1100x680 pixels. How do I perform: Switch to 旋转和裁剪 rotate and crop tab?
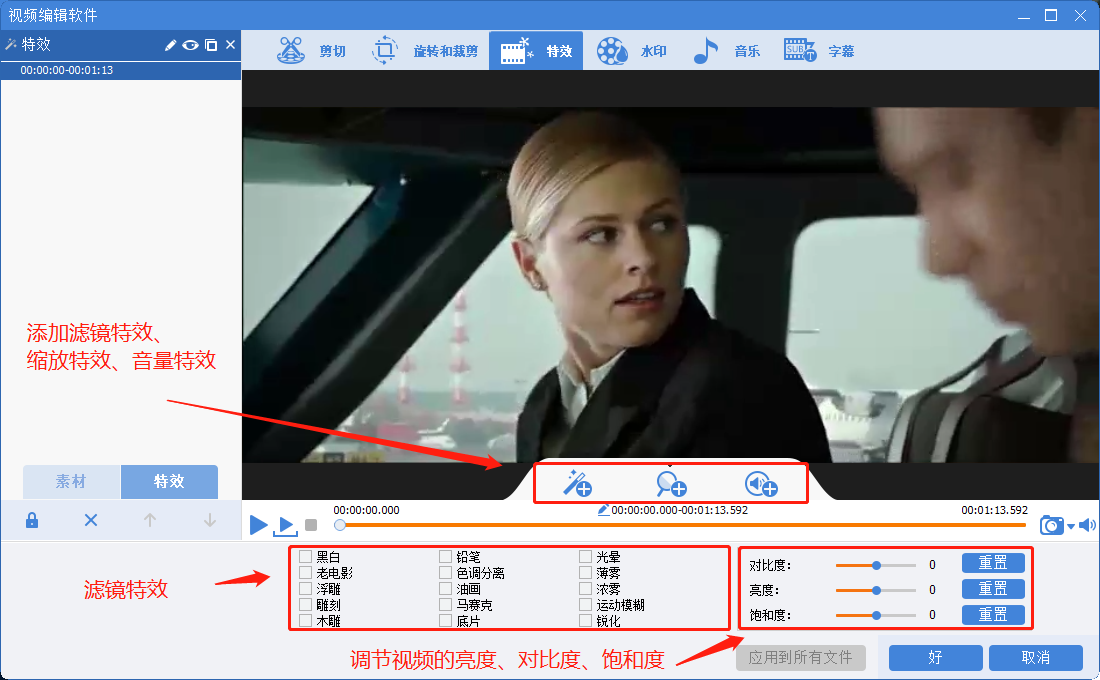[x=425, y=51]
